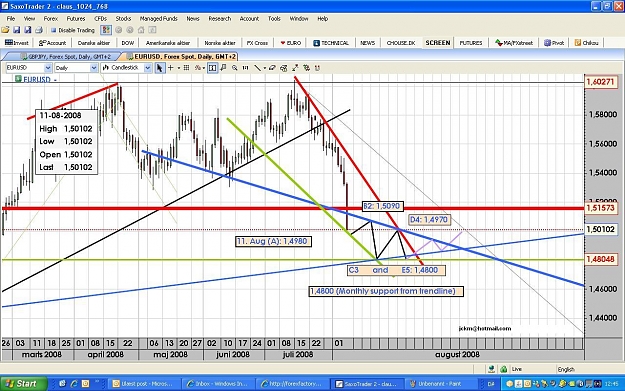Click the magnifier zoom icon
The image size is (625, 391).
(234, 68)
